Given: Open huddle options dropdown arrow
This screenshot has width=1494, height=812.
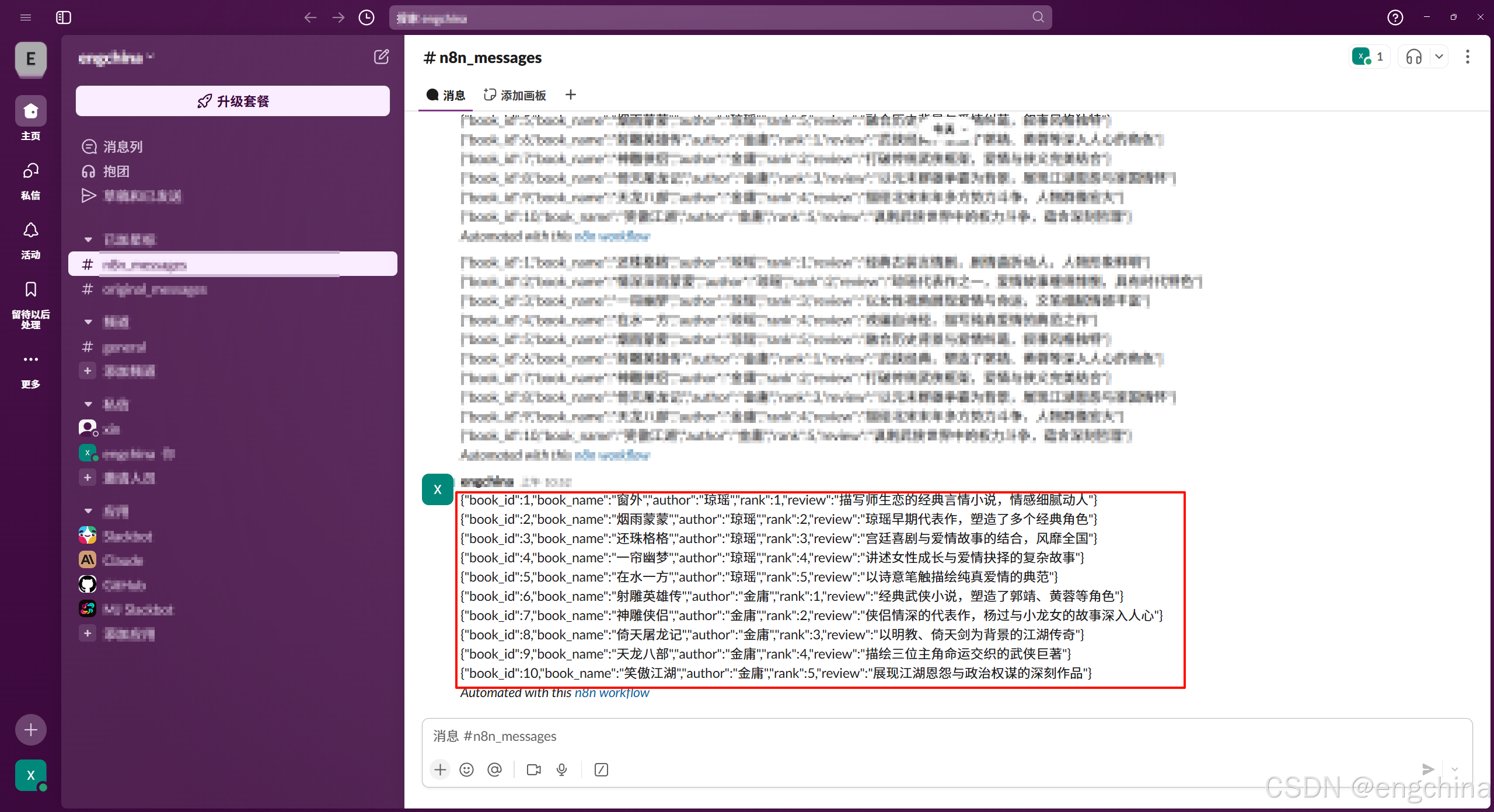Looking at the screenshot, I should (1439, 57).
